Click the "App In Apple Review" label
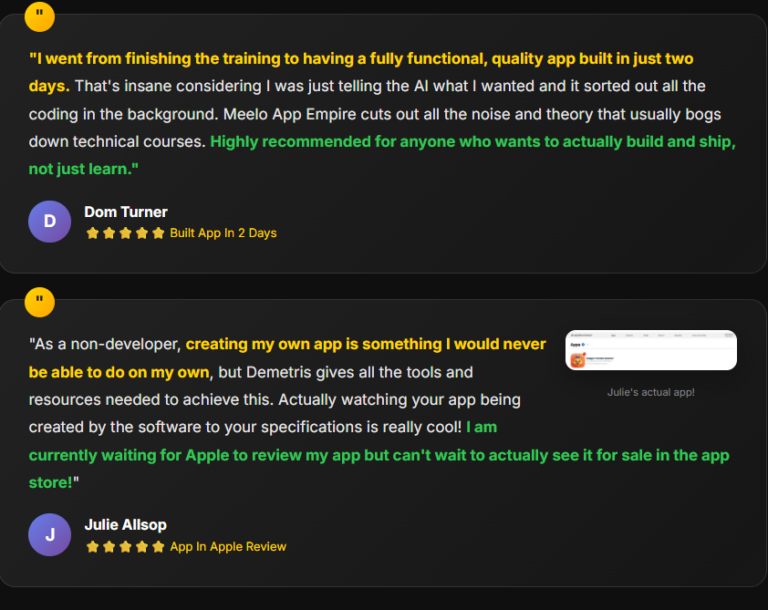Image resolution: width=768 pixels, height=610 pixels. 228,547
